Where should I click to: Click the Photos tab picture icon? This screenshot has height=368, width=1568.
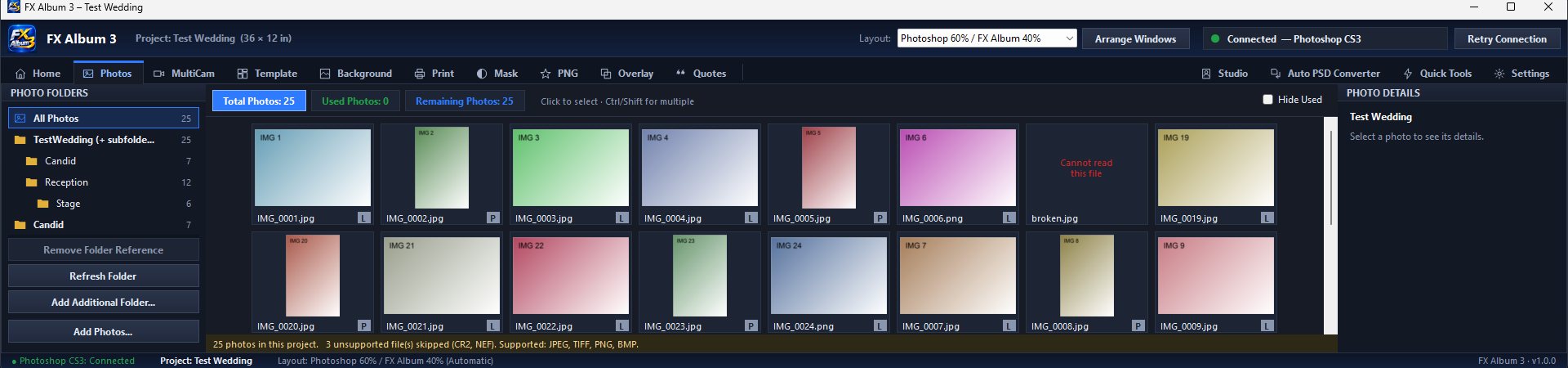(x=88, y=74)
